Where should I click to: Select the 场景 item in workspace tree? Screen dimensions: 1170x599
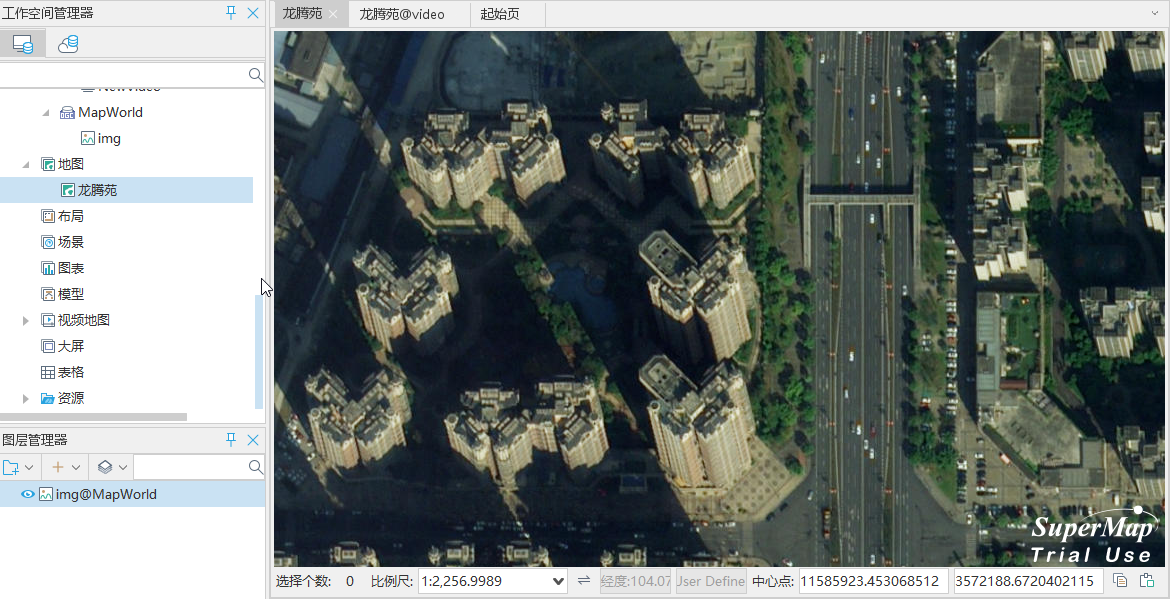click(70, 242)
